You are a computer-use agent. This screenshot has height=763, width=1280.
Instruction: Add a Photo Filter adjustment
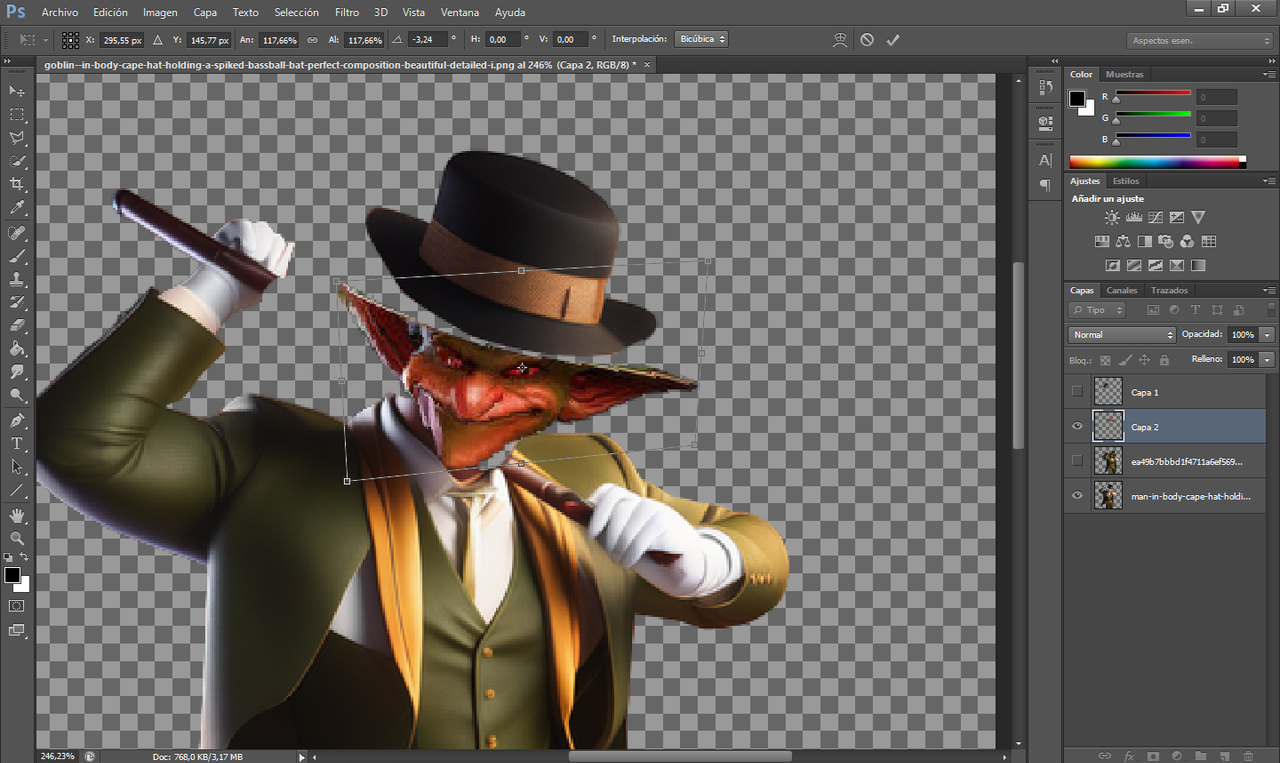[x=1165, y=241]
